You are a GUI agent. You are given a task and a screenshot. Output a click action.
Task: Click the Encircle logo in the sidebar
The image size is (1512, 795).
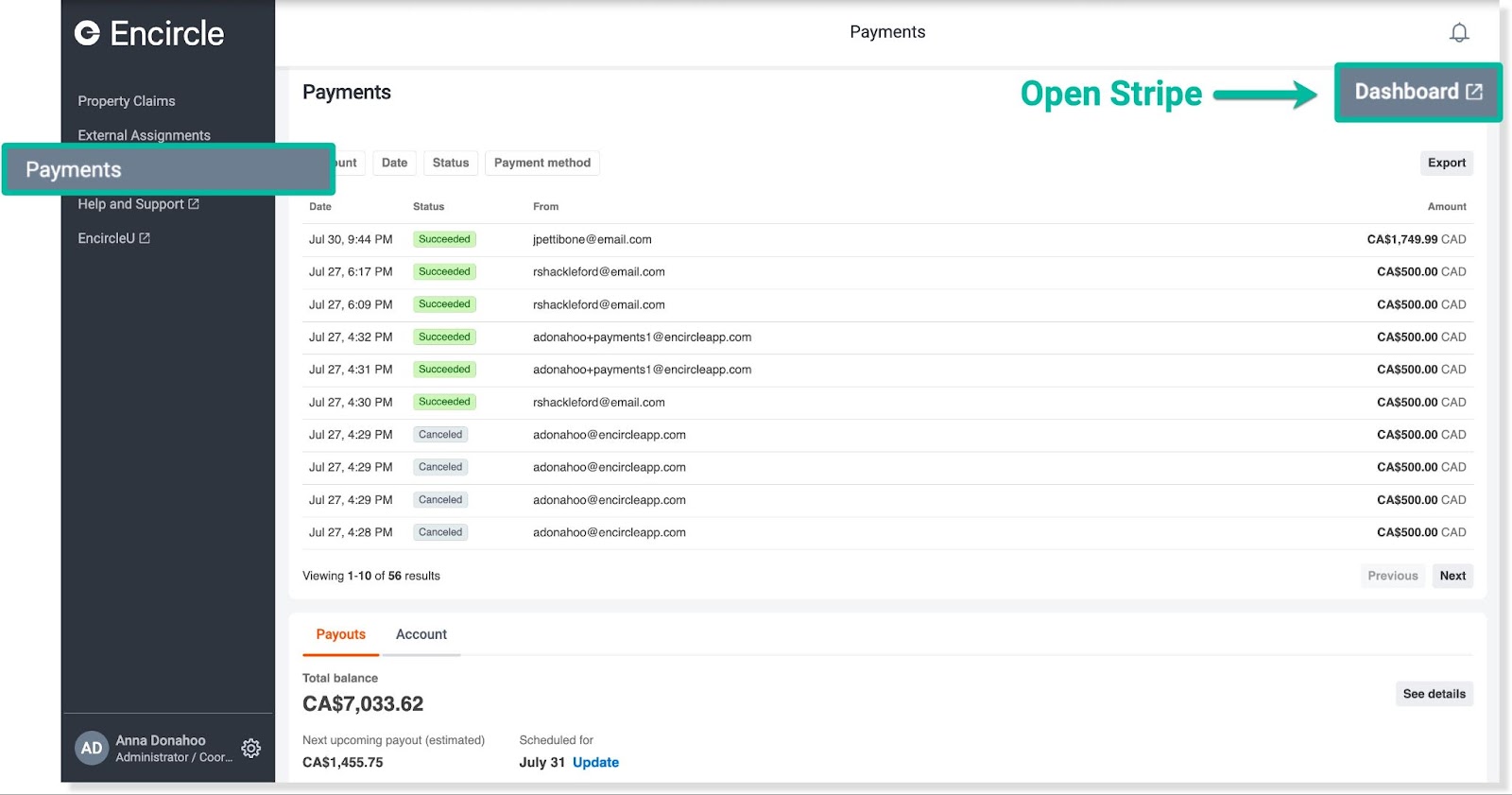[149, 34]
